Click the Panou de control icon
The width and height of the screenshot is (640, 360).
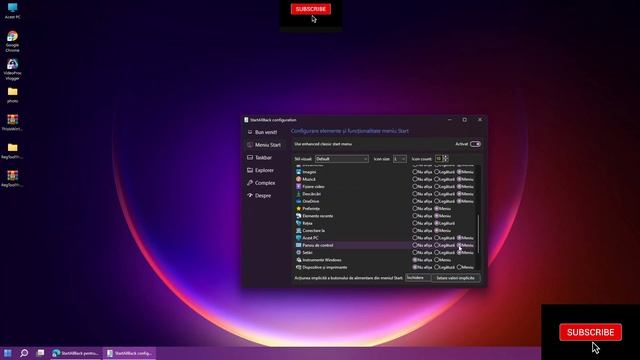tap(298, 245)
